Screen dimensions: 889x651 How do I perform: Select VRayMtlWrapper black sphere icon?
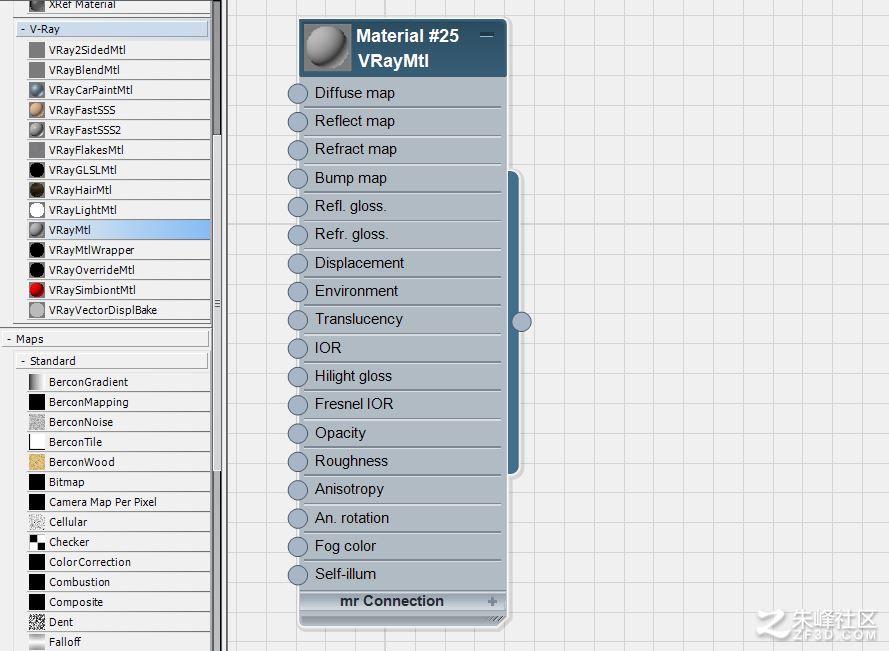tap(37, 250)
